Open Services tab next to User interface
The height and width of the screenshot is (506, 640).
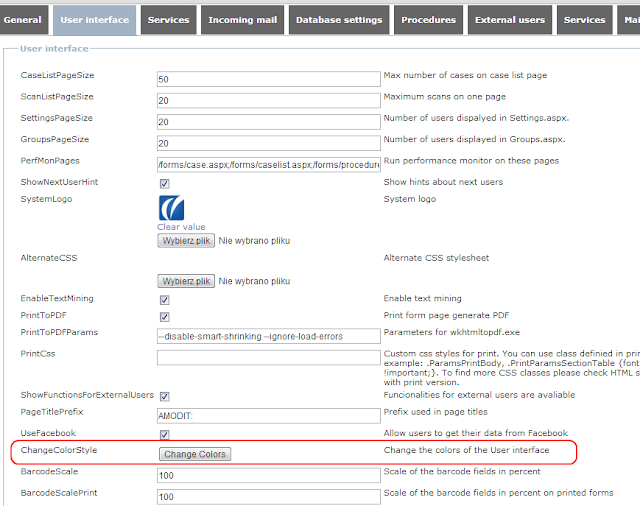click(169, 20)
